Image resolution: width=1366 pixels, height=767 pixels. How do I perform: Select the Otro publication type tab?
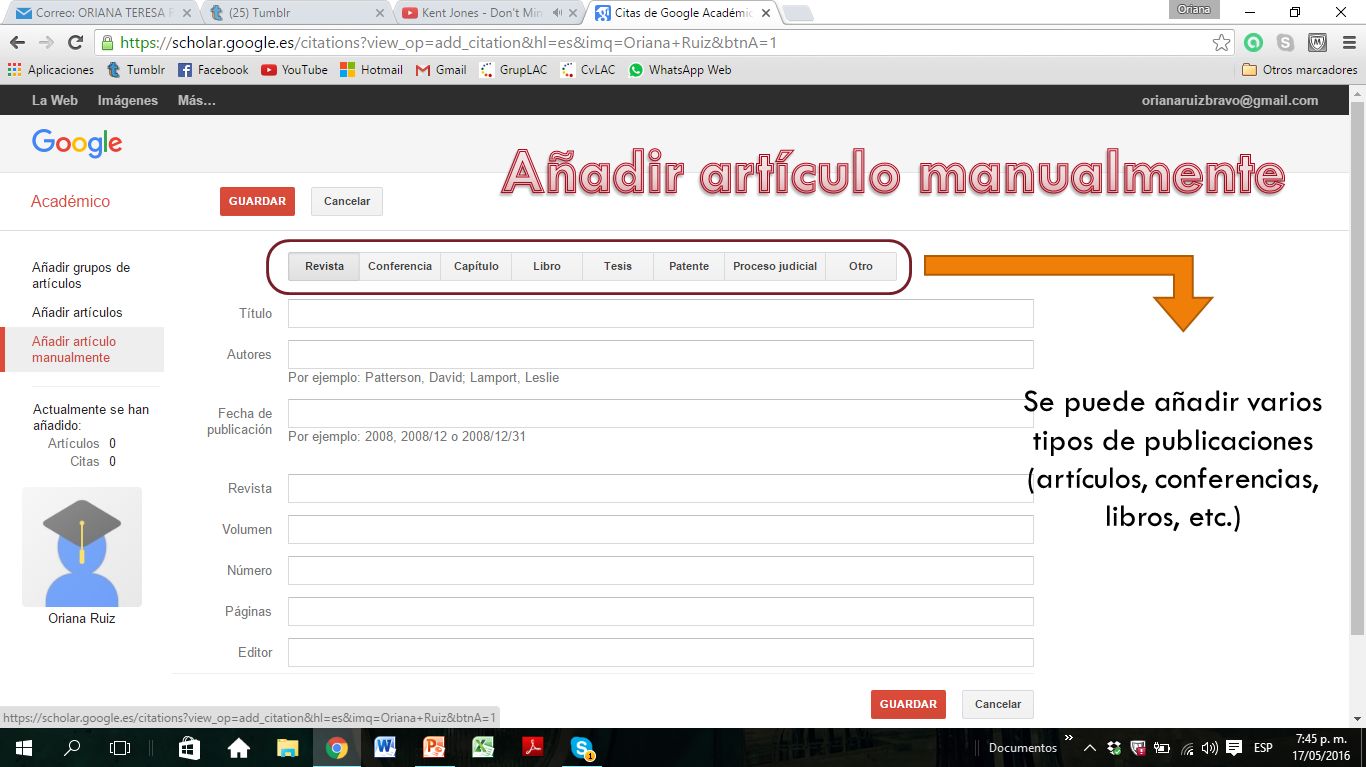tap(861, 266)
